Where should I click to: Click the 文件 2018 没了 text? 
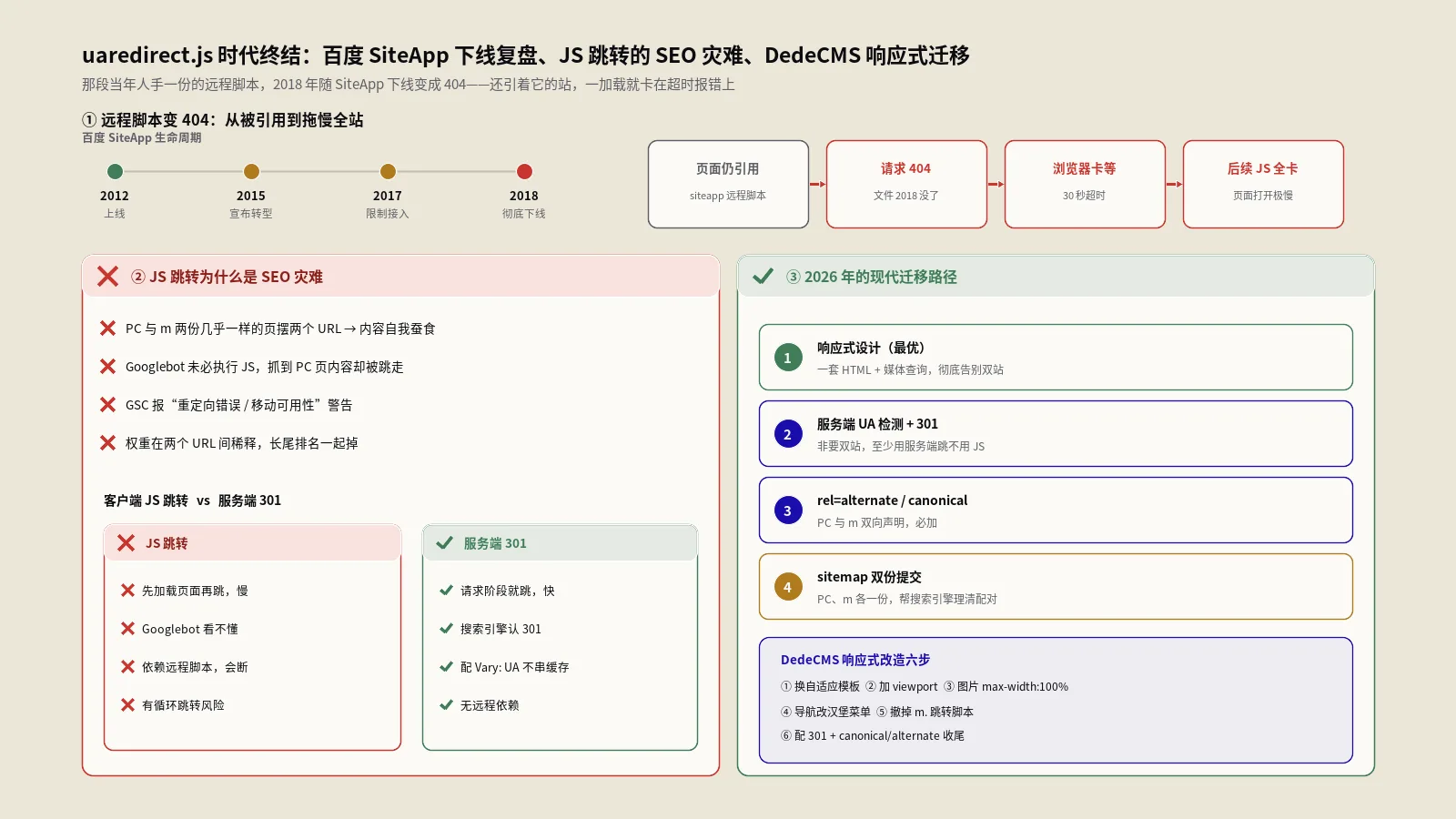click(906, 196)
